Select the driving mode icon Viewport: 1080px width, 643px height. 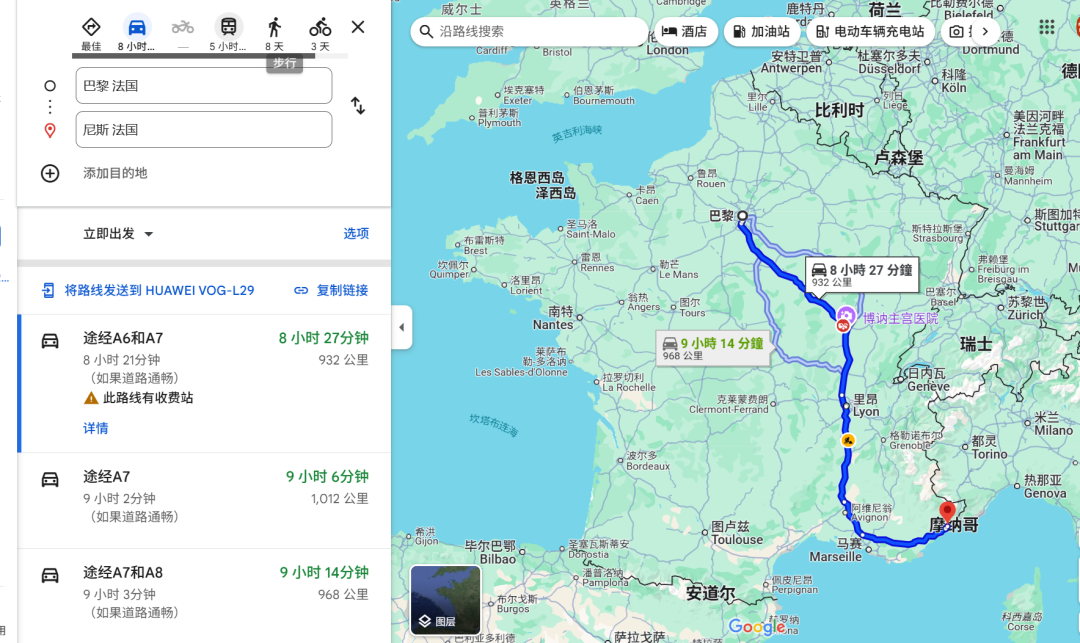136,27
